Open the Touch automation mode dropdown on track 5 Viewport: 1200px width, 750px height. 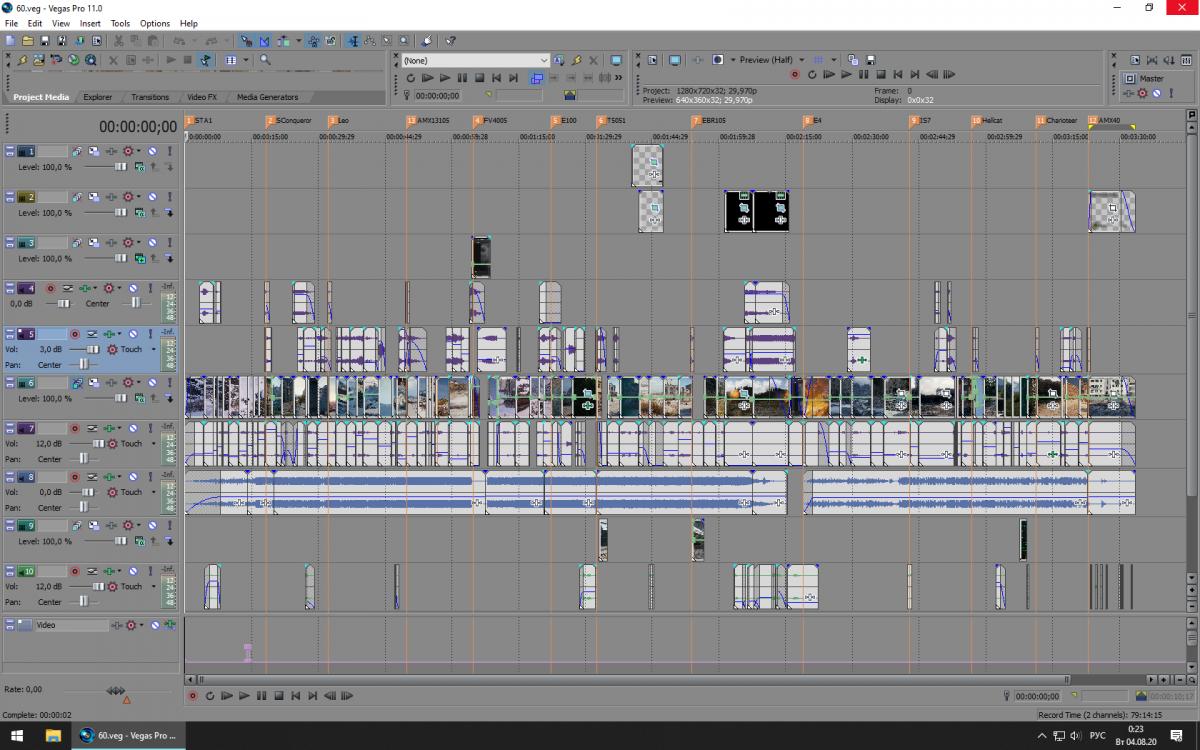point(153,350)
